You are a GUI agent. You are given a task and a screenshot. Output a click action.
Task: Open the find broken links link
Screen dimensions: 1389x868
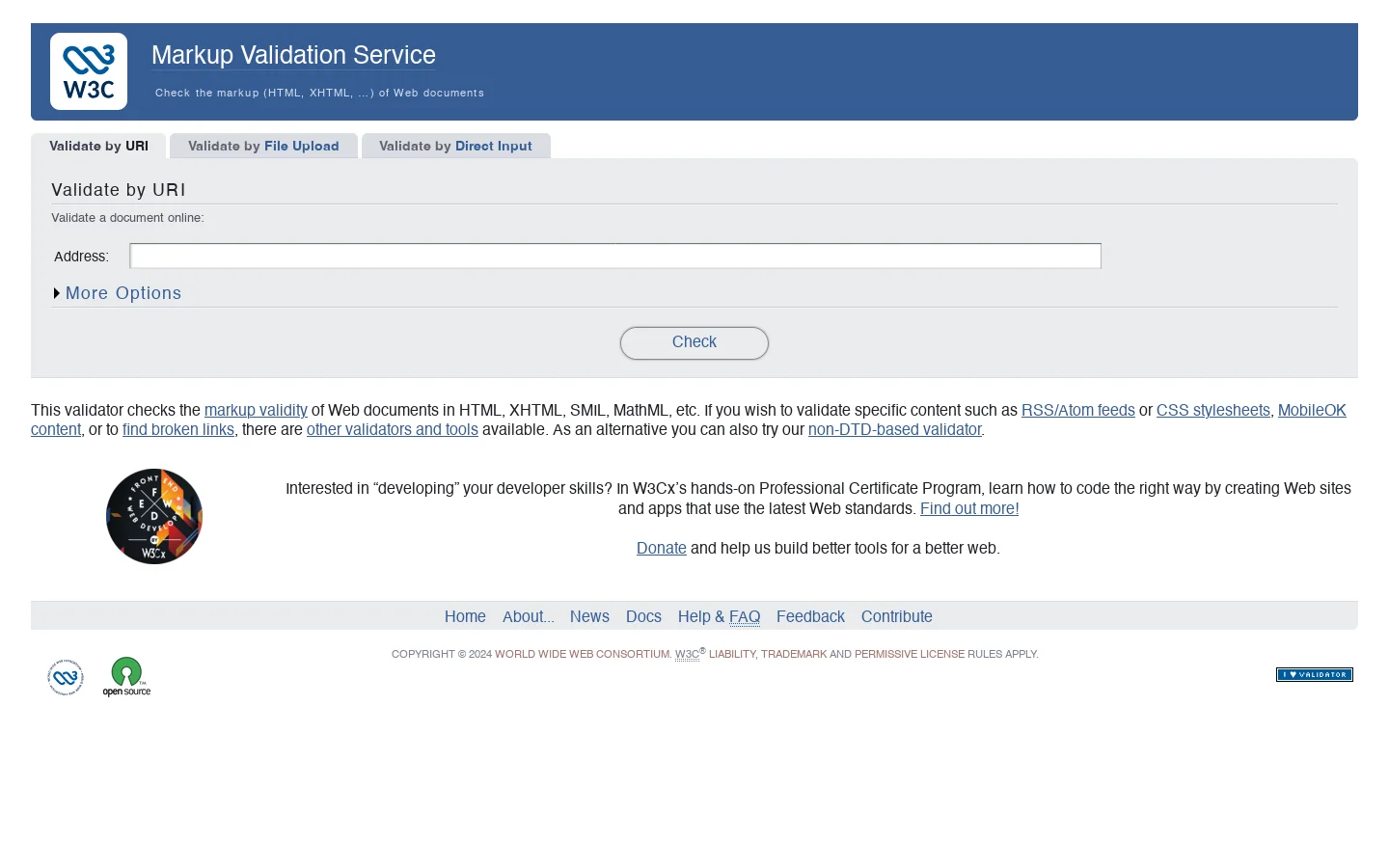click(178, 429)
